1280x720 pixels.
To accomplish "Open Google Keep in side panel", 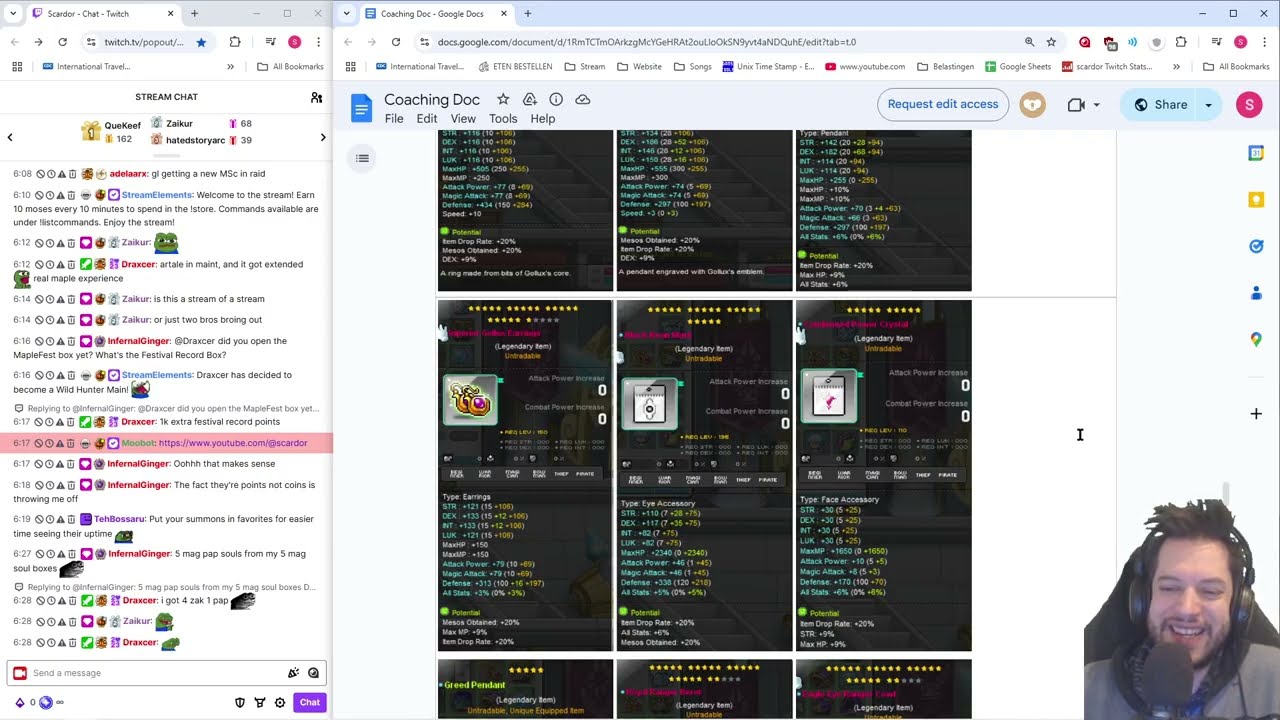I will click(1256, 200).
